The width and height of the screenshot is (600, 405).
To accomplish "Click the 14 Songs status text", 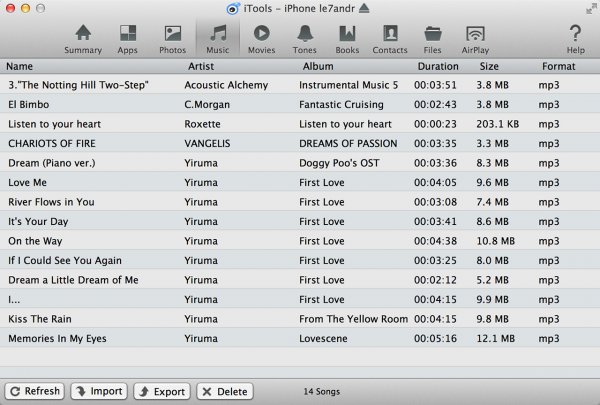I will tap(322, 392).
